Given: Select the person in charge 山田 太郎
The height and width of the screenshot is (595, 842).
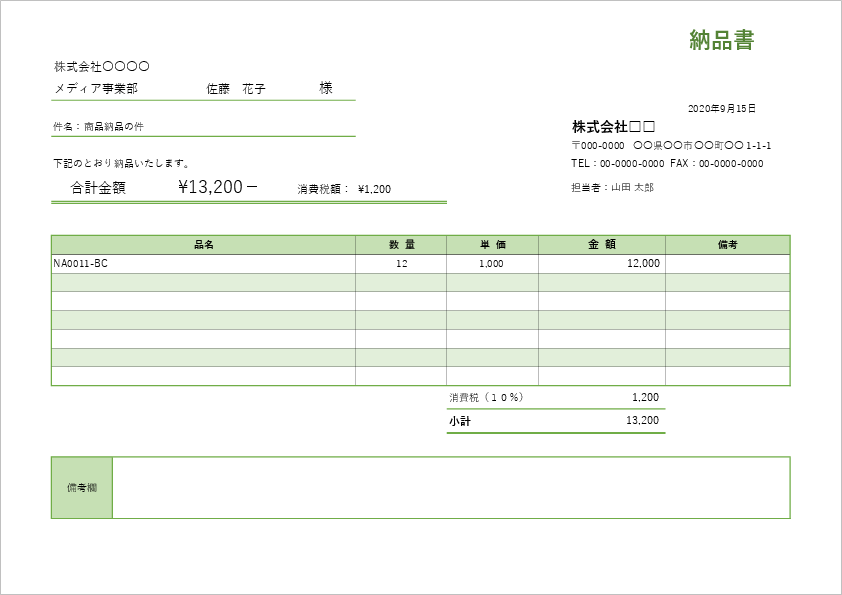Looking at the screenshot, I should tap(612, 187).
